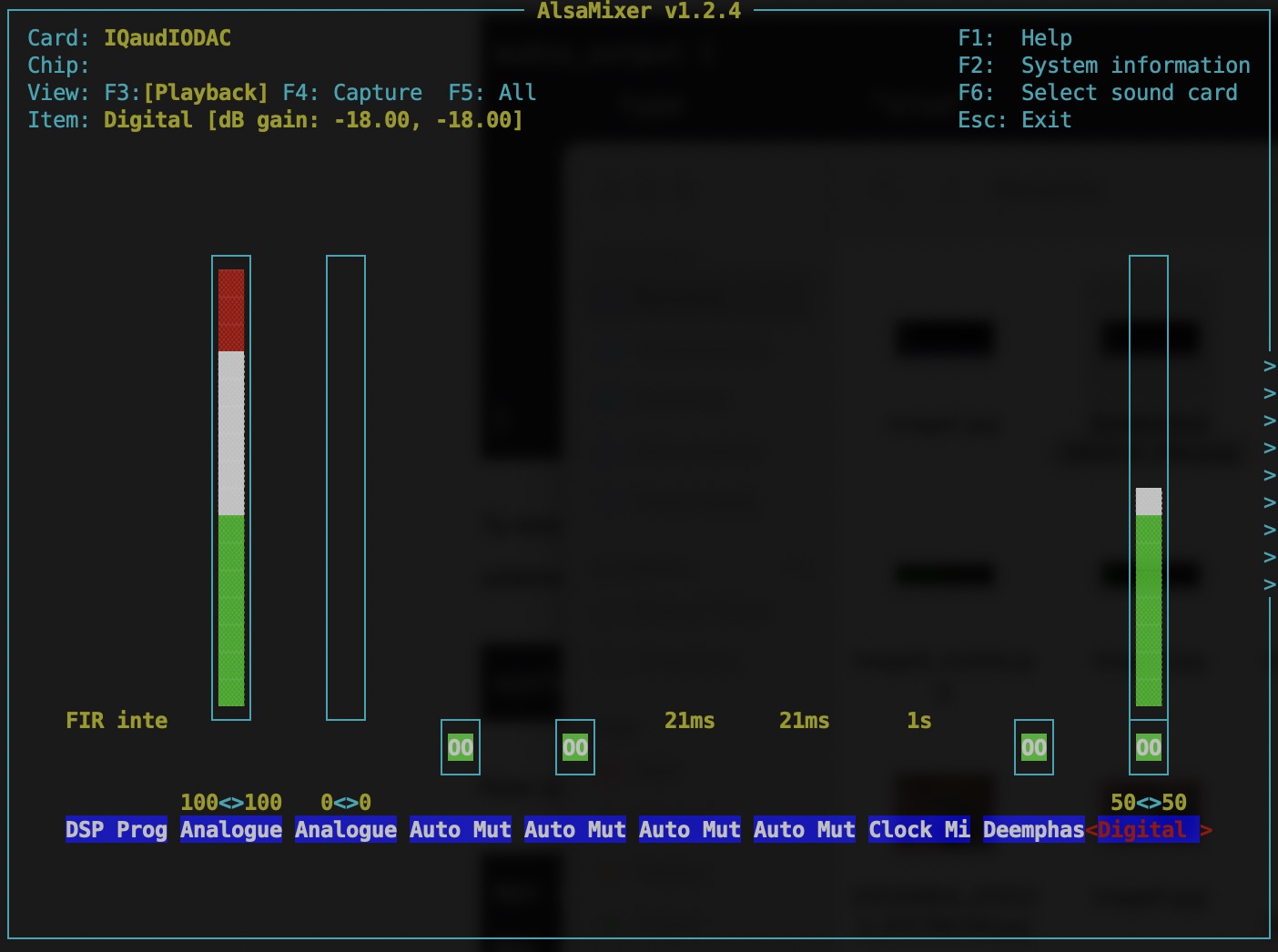Switch to the F4 Capture view
1278x952 pixels.
(x=352, y=93)
